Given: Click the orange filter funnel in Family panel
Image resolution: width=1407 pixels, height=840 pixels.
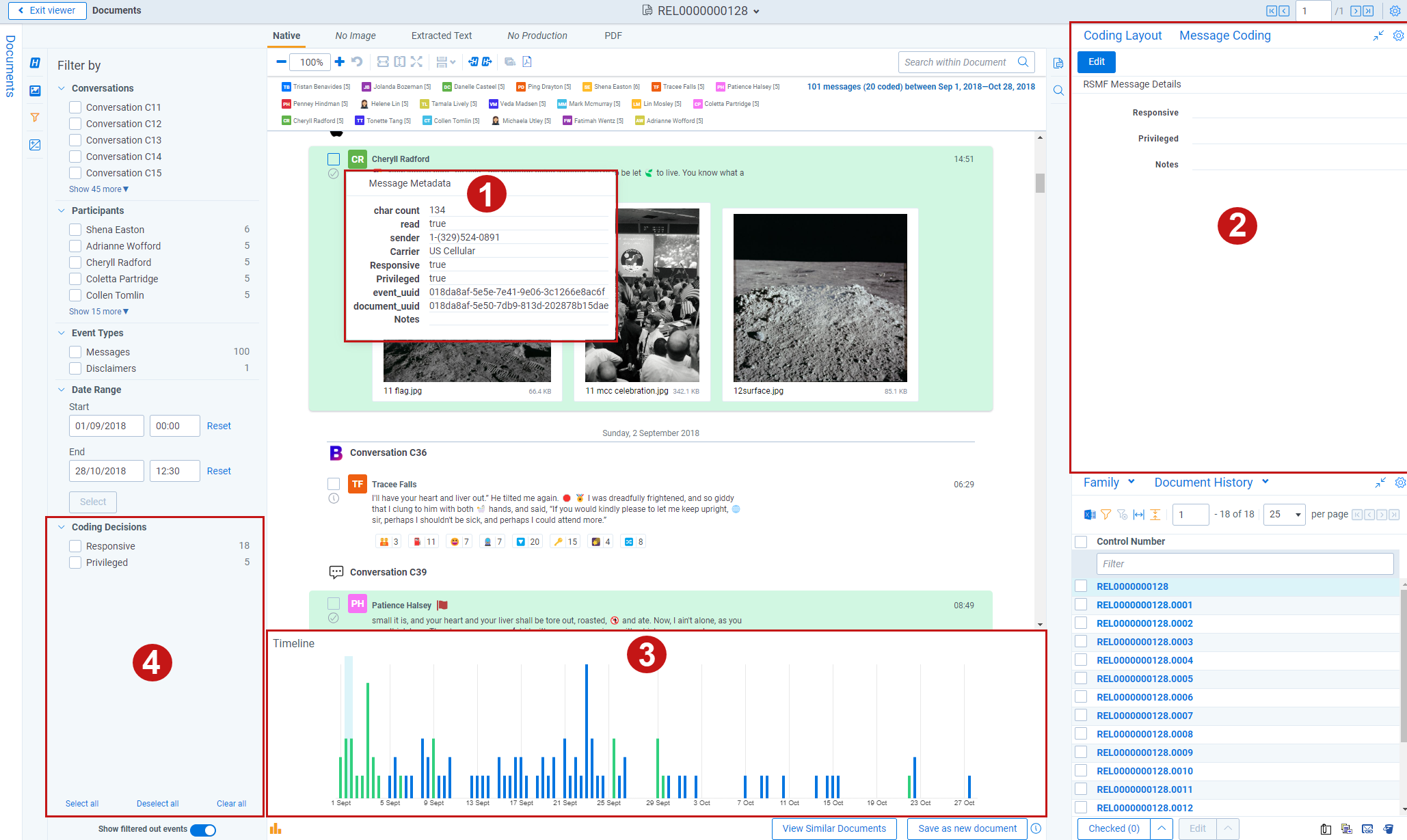Looking at the screenshot, I should coord(1105,515).
